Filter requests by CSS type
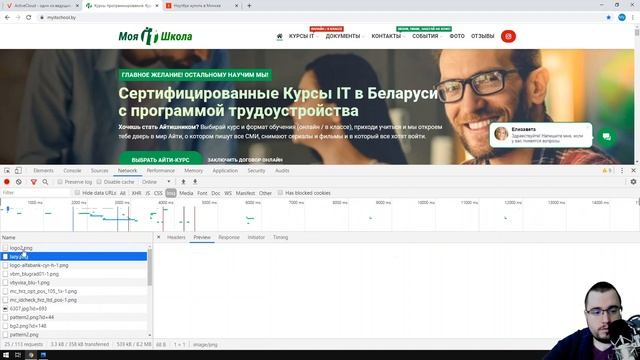The height and width of the screenshot is (360, 640). click(x=158, y=193)
